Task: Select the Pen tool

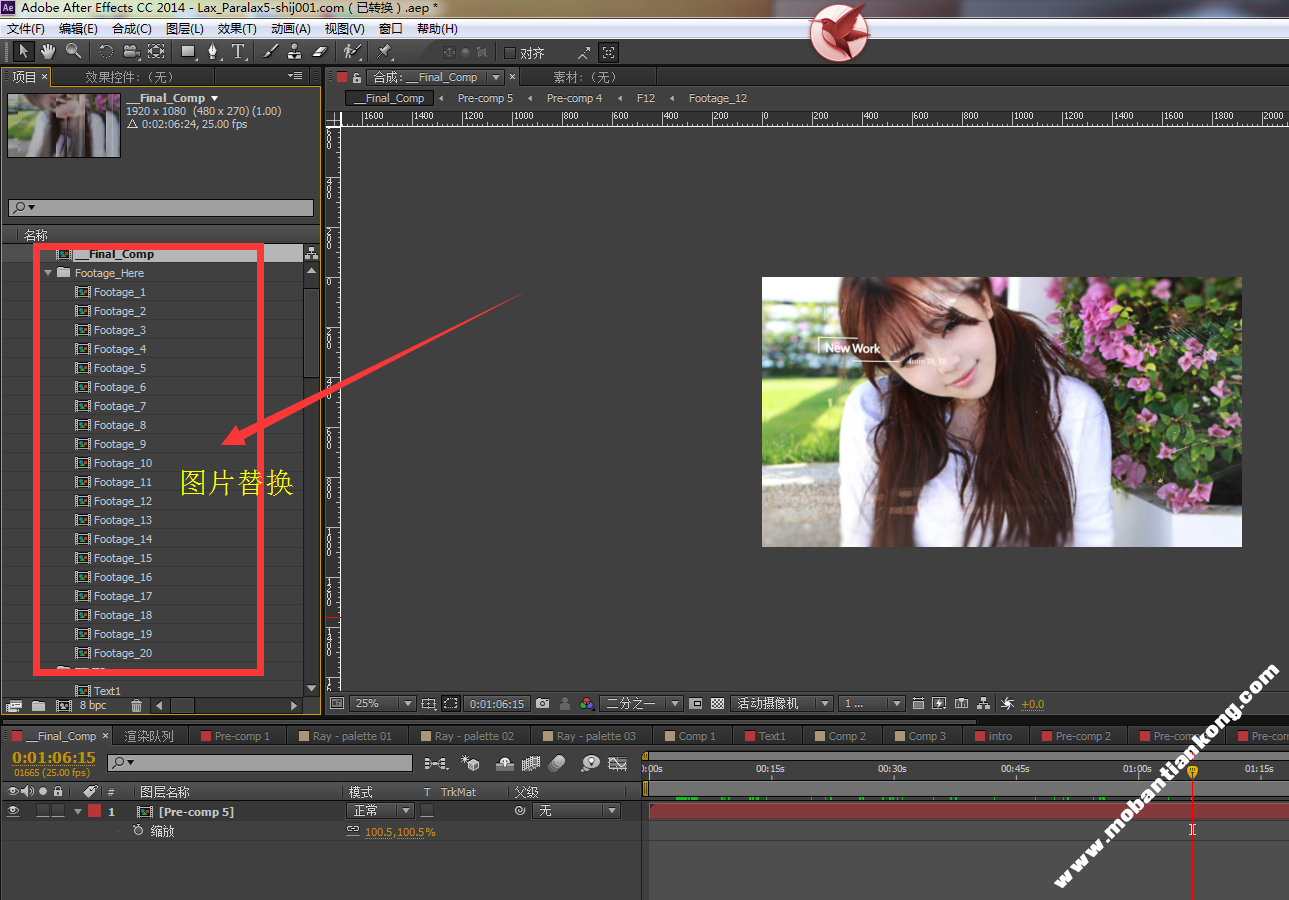Action: (x=213, y=51)
